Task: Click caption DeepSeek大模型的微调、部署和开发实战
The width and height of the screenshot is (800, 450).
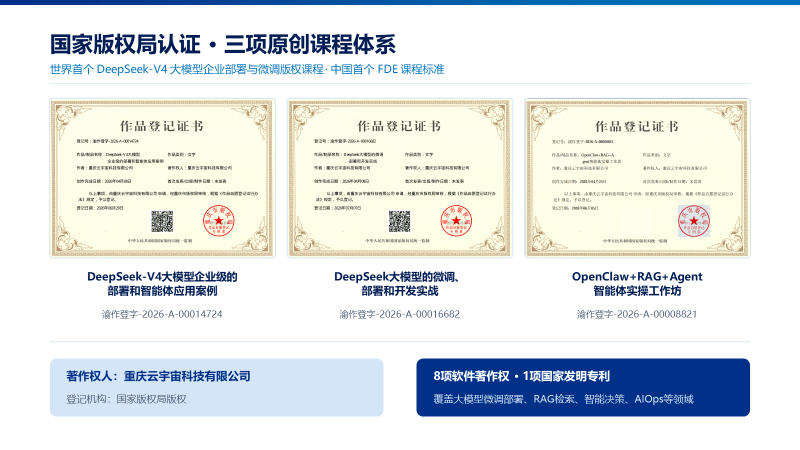Action: (399, 284)
